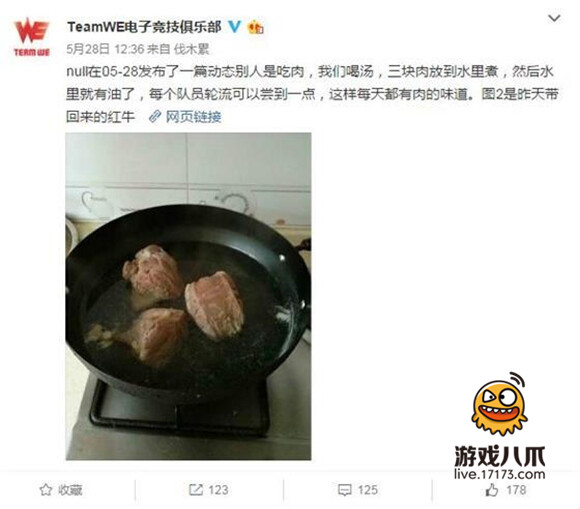Open the 伐木累 source link
This screenshot has height=509, width=580.
pyautogui.click(x=192, y=49)
